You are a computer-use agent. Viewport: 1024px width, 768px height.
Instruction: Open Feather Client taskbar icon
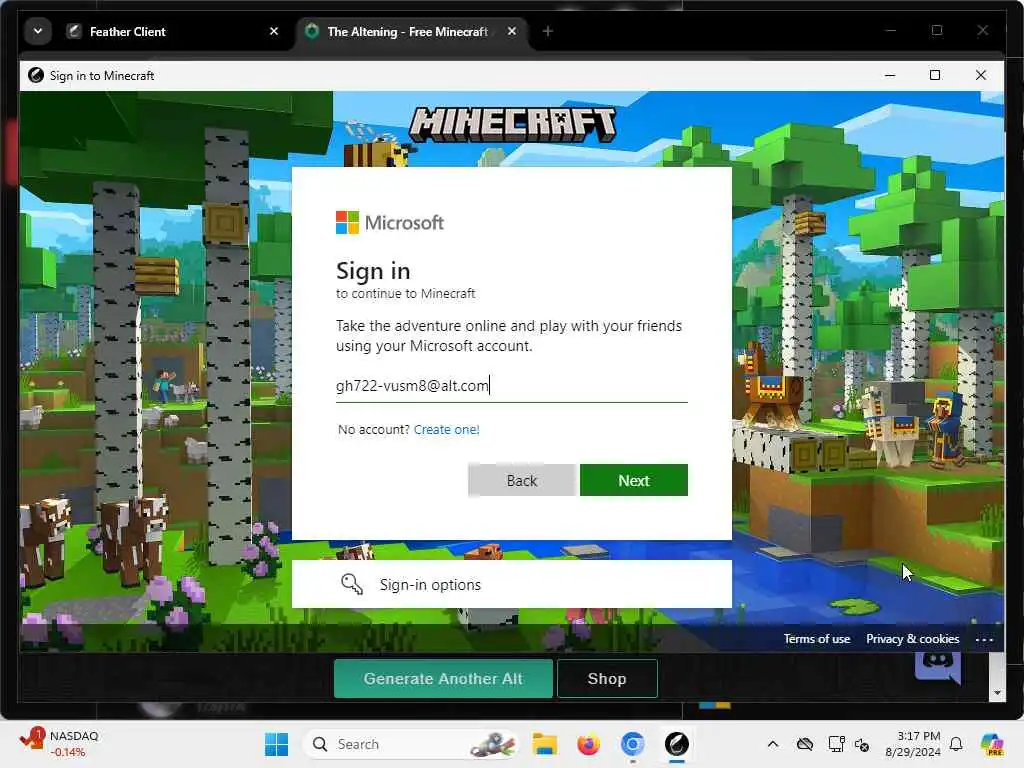[x=677, y=744]
